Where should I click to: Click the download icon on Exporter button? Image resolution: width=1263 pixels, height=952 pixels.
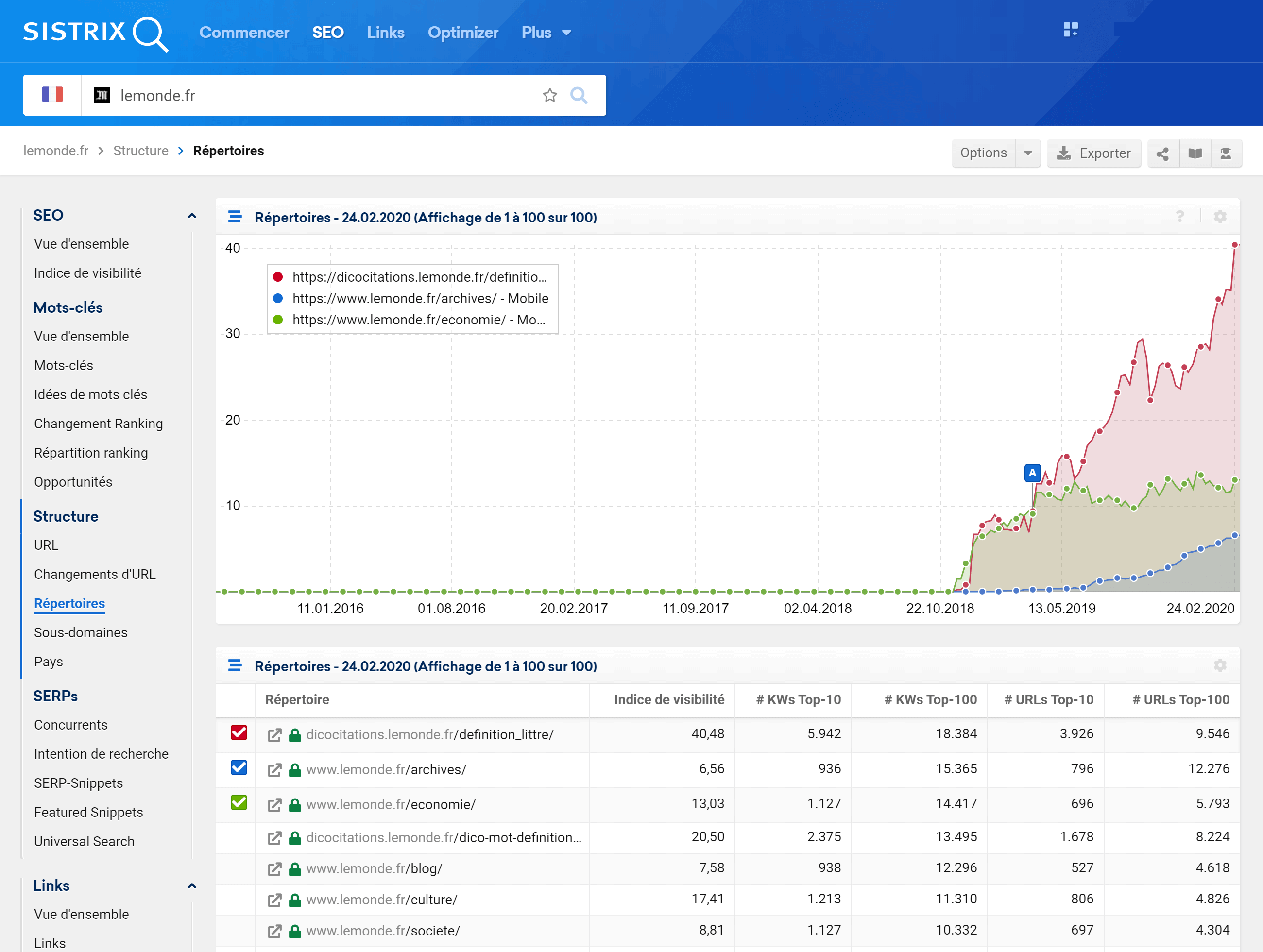point(1064,153)
